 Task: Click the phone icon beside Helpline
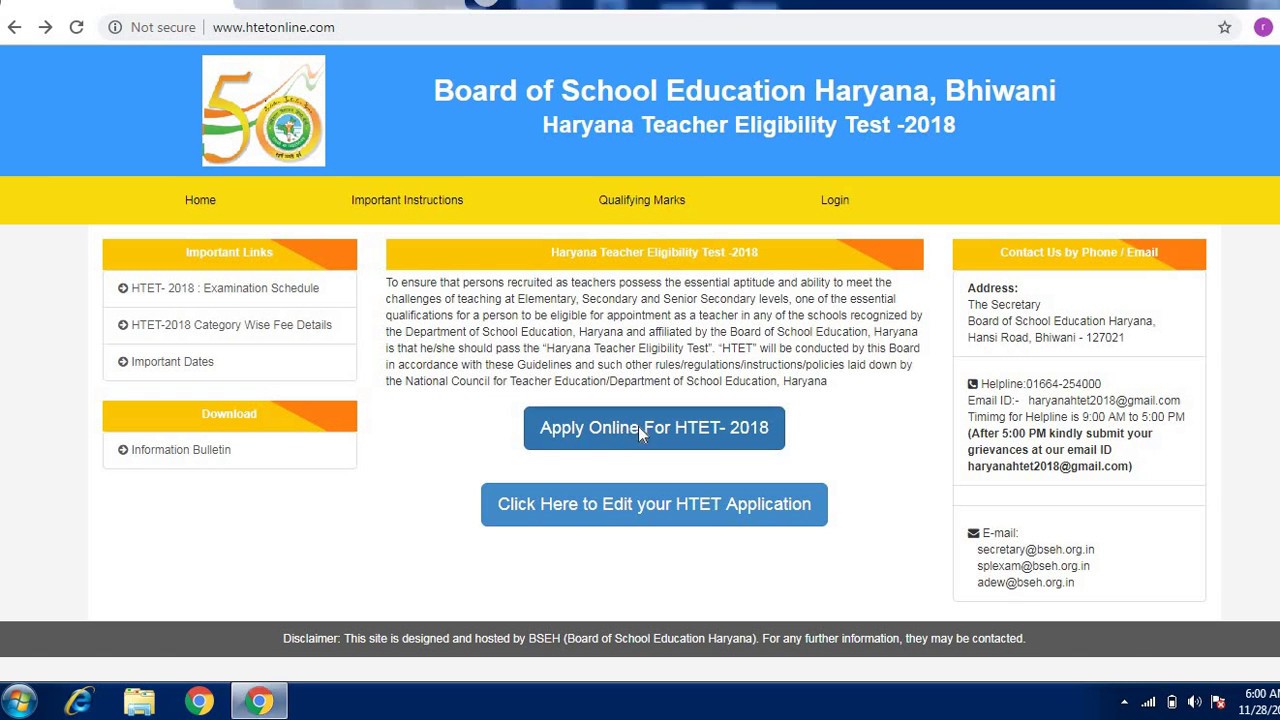pos(972,384)
